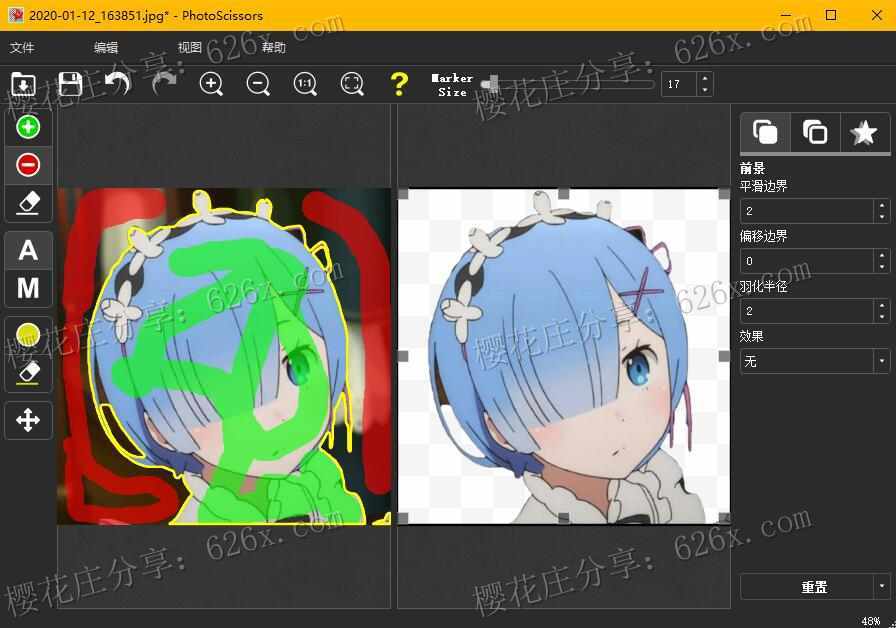Open the star effects tab
896x628 pixels.
[x=864, y=132]
